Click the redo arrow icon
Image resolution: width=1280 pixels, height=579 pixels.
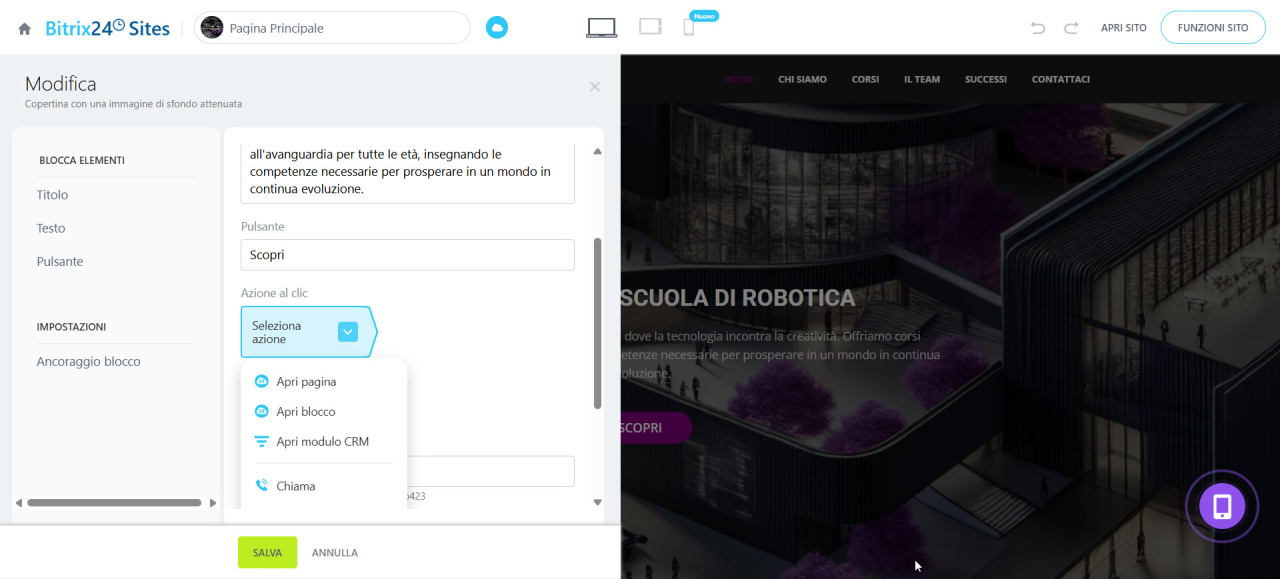(x=1071, y=28)
